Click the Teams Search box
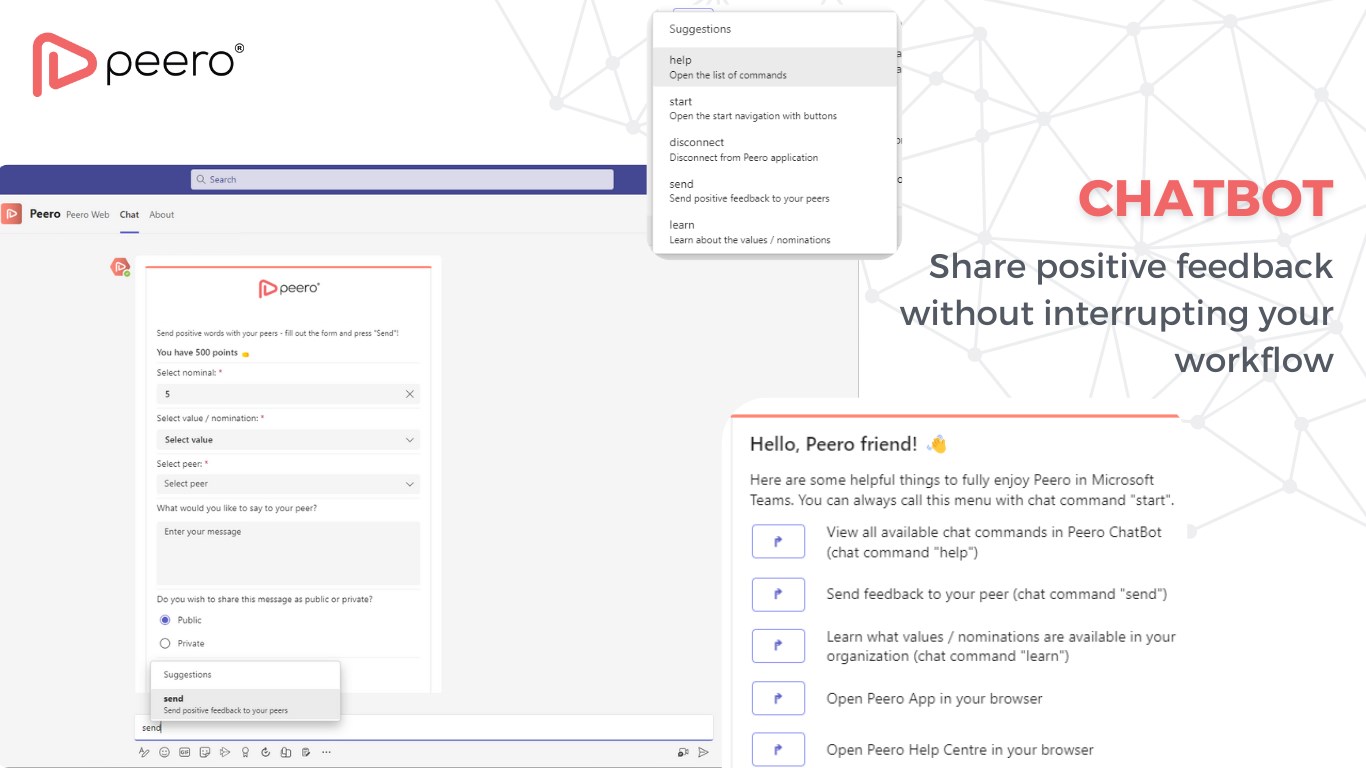Screen dimensions: 1366x768 [402, 179]
